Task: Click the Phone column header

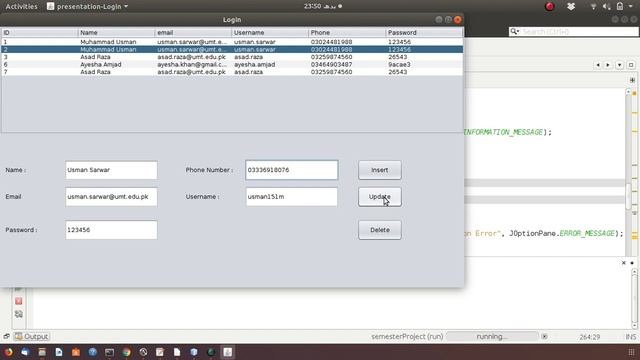Action: (347, 33)
